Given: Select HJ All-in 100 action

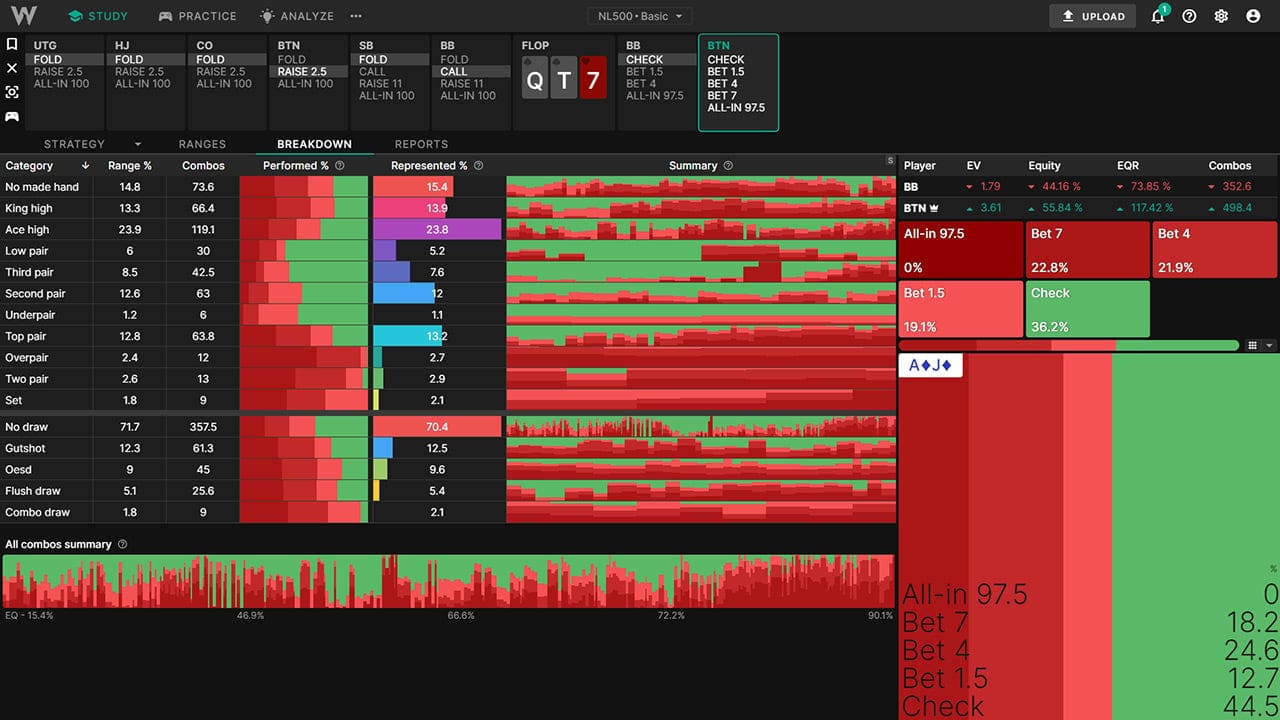Looking at the screenshot, I should click(142, 84).
